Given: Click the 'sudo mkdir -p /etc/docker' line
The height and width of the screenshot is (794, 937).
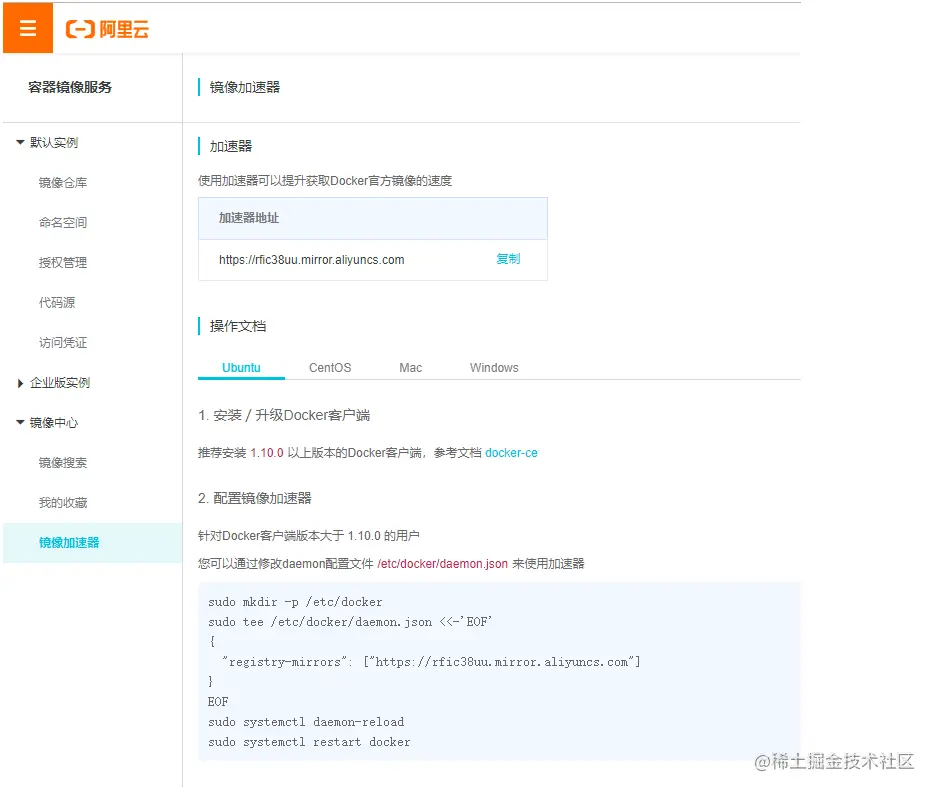Looking at the screenshot, I should (x=295, y=602).
